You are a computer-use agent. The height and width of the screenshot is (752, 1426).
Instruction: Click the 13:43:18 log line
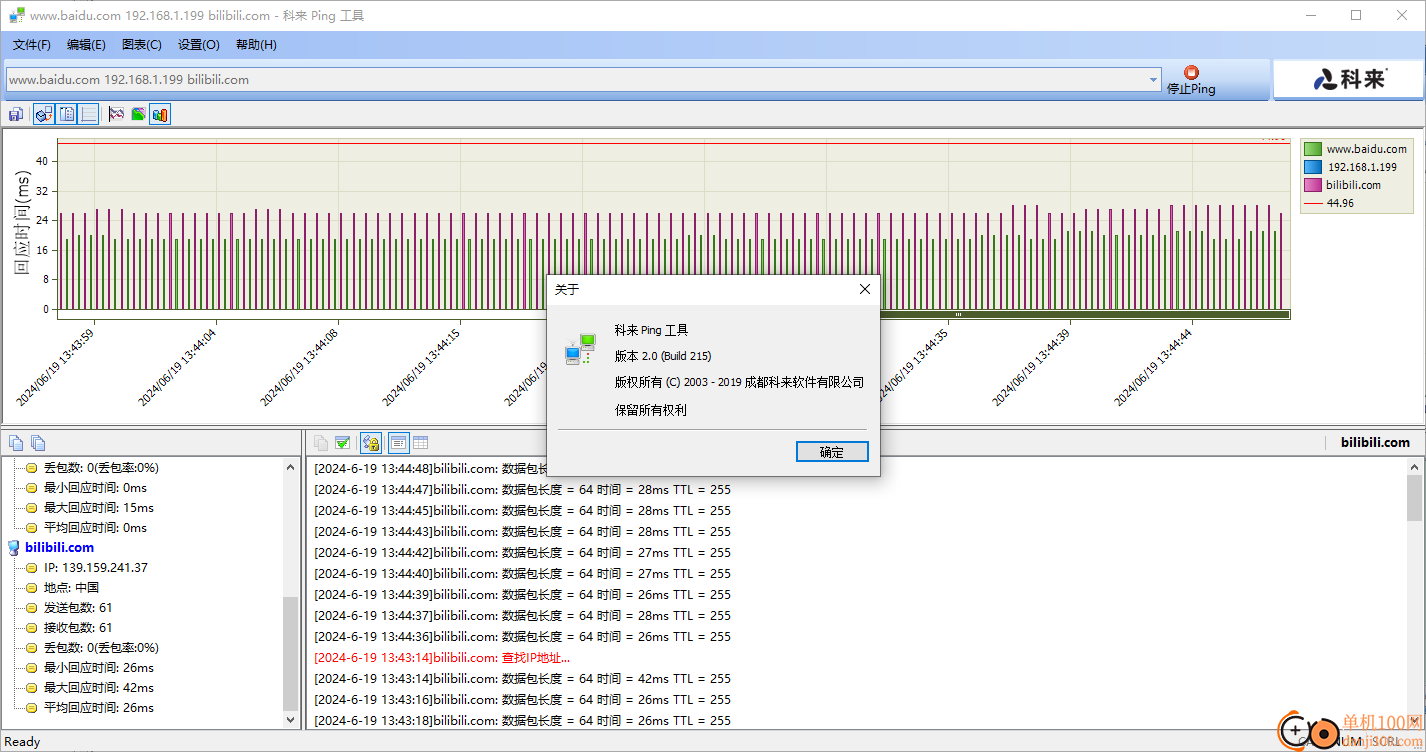point(522,720)
